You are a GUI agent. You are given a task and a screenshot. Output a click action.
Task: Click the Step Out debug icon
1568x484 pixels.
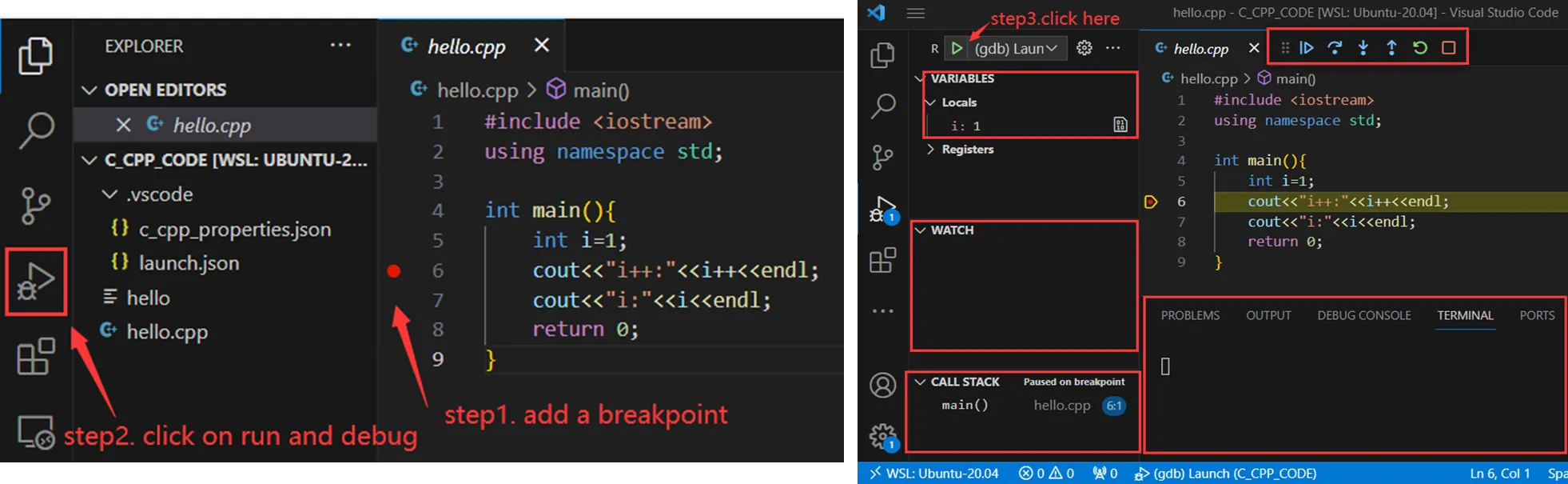(1391, 48)
